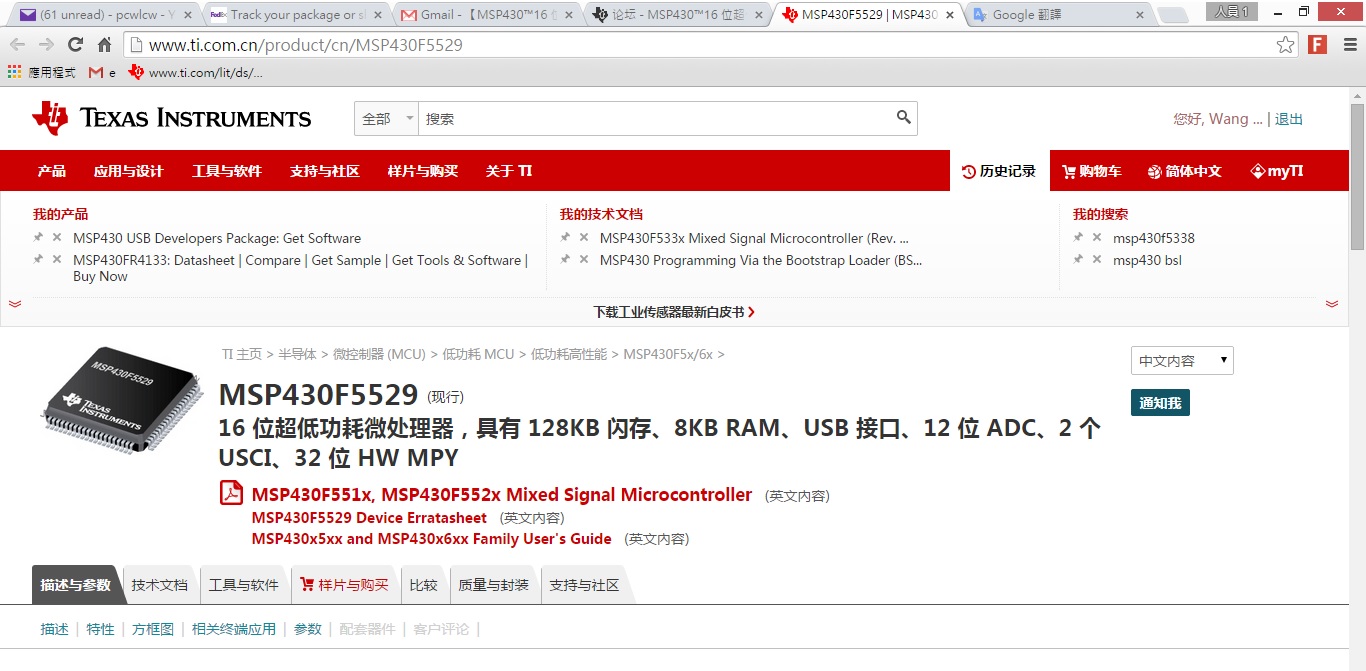1366x671 pixels.
Task: Open the MSP430F551x datasheet PDF icon
Action: (232, 494)
